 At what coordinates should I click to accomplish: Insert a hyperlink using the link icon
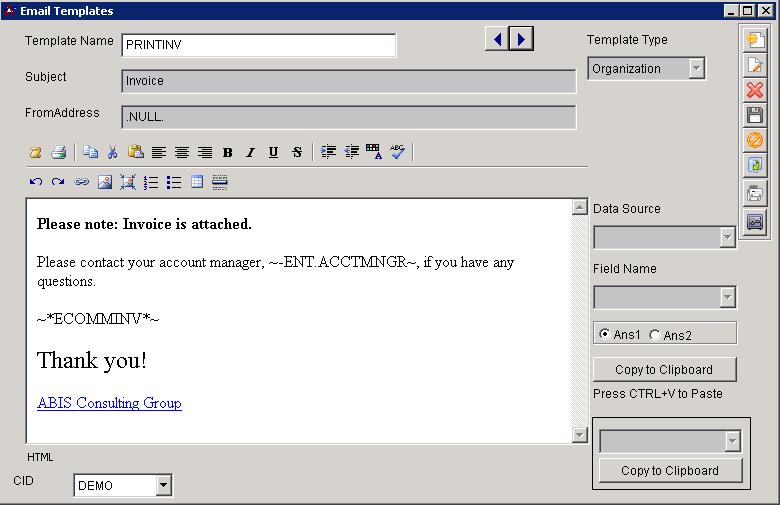point(82,182)
